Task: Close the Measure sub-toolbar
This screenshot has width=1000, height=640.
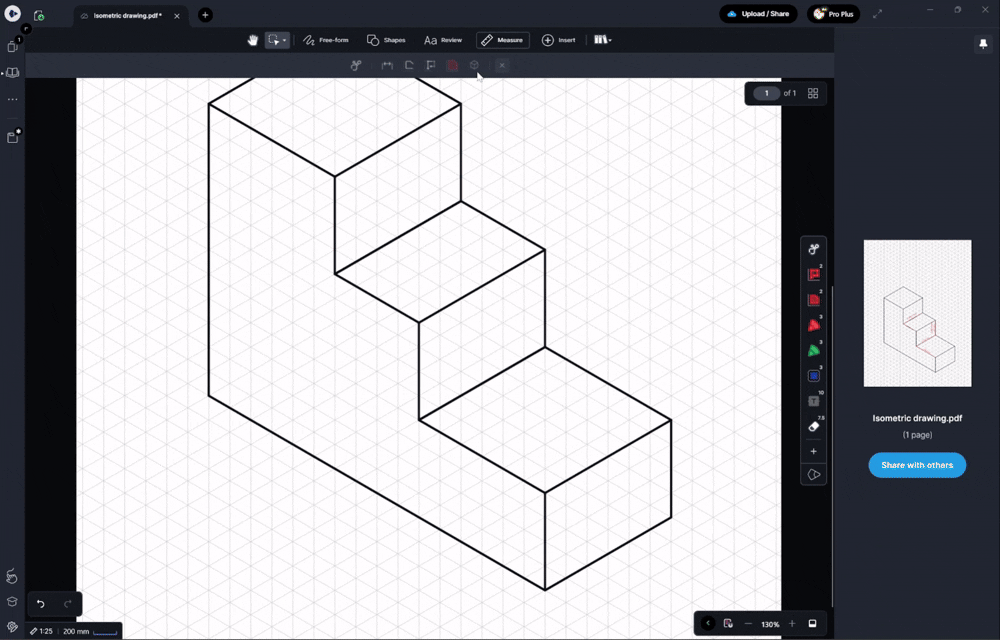Action: (502, 65)
